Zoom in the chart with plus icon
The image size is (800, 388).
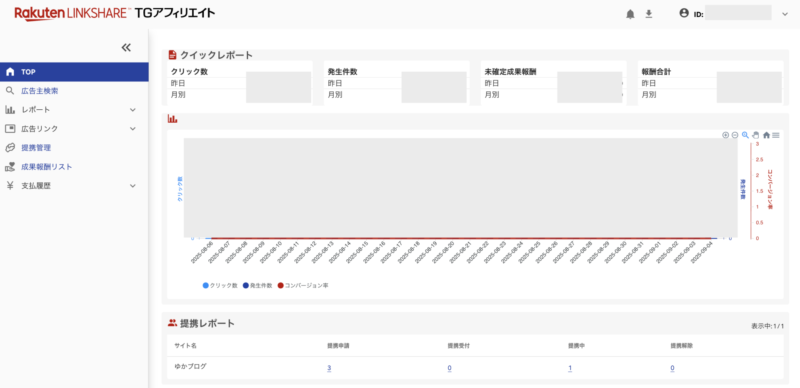tap(726, 135)
